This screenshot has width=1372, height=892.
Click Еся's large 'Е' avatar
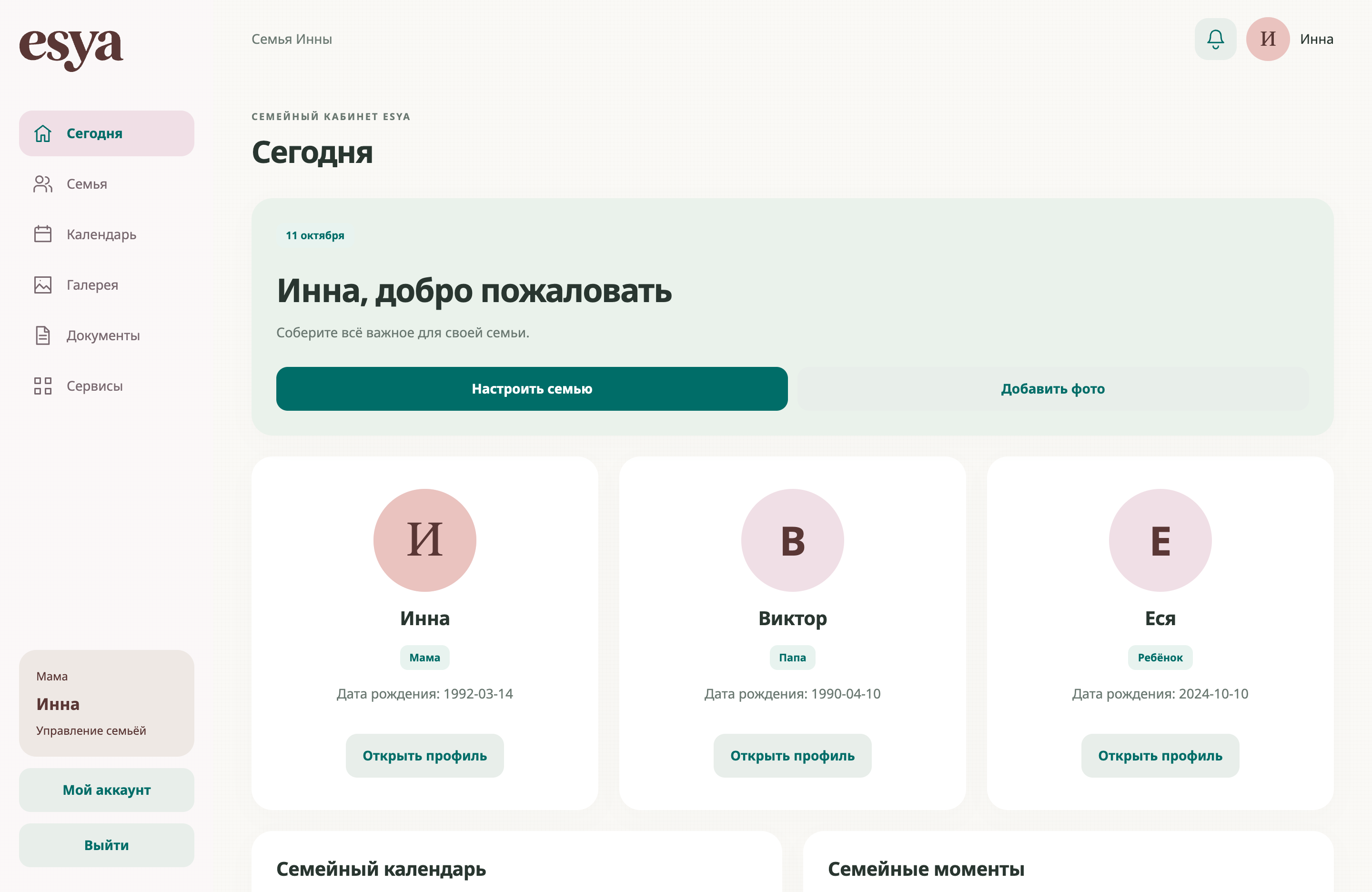pyautogui.click(x=1160, y=540)
